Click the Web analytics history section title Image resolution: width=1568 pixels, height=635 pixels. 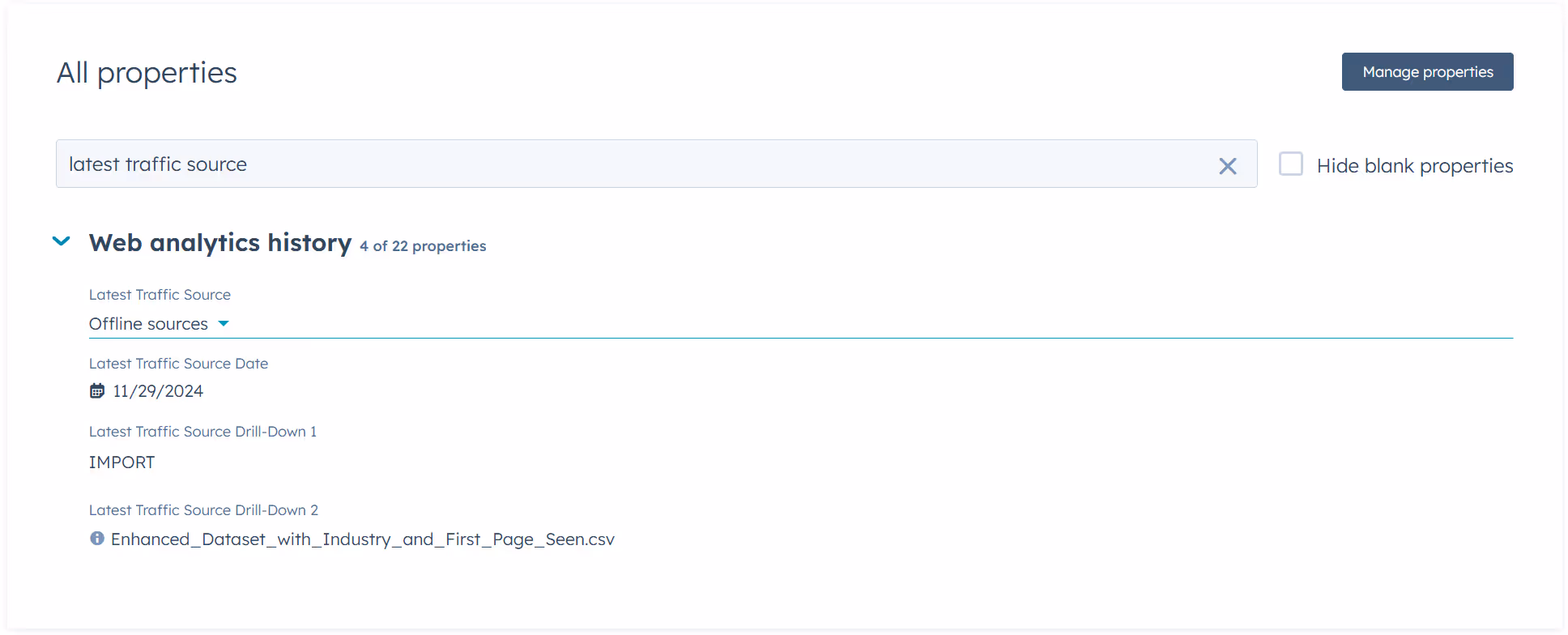click(x=219, y=241)
